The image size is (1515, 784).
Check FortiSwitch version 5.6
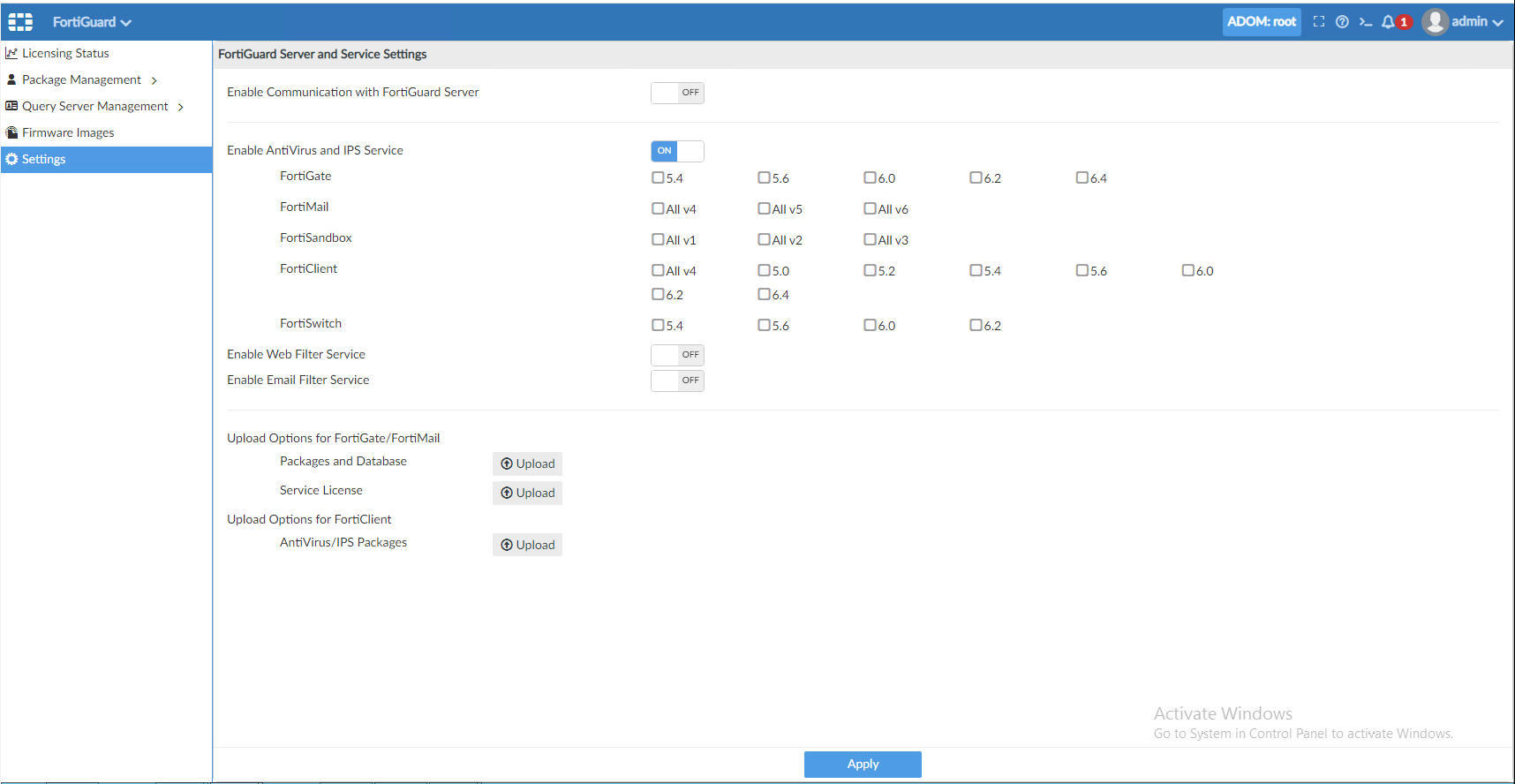point(764,325)
